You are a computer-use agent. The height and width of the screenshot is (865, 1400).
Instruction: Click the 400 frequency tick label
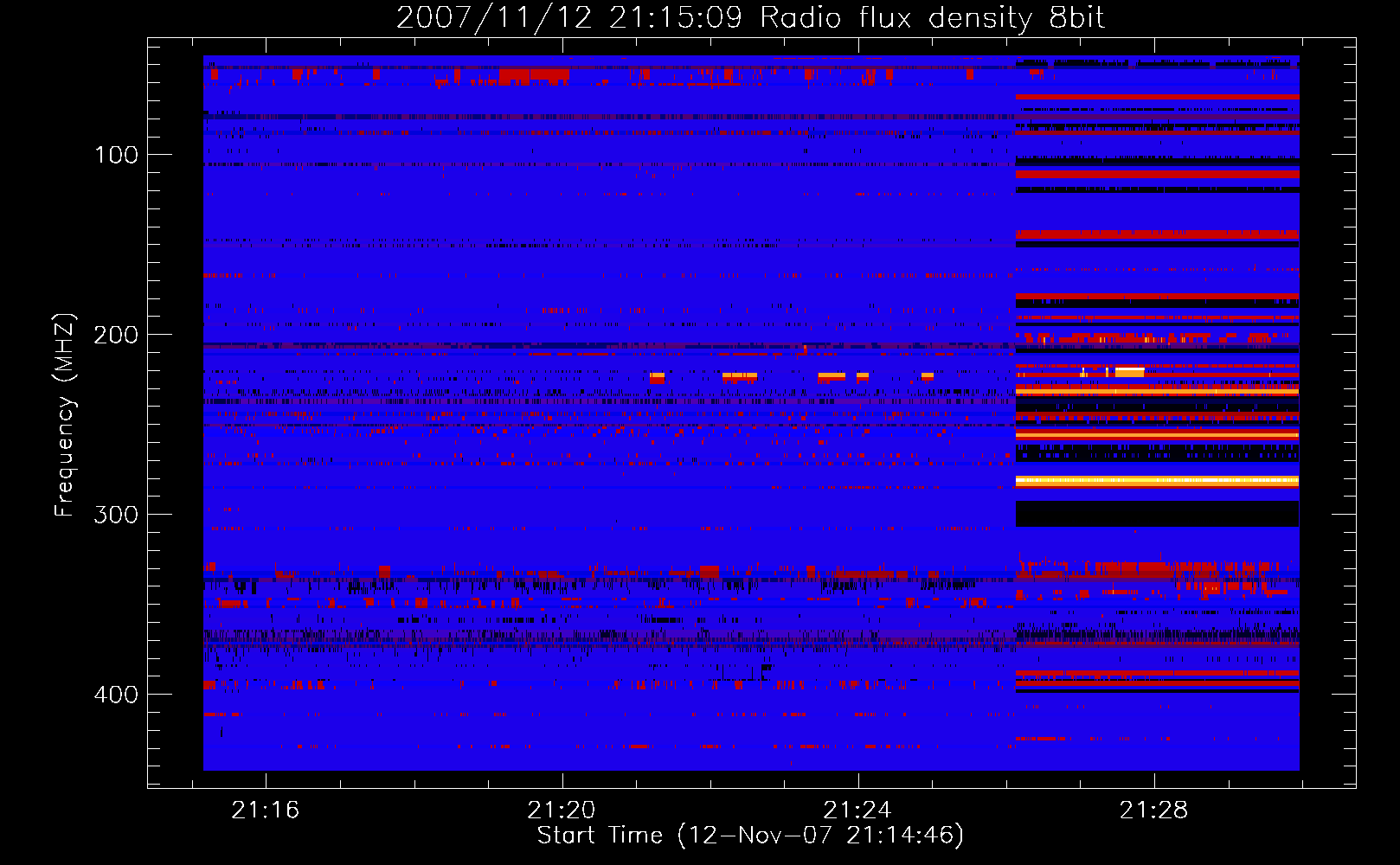[116, 695]
